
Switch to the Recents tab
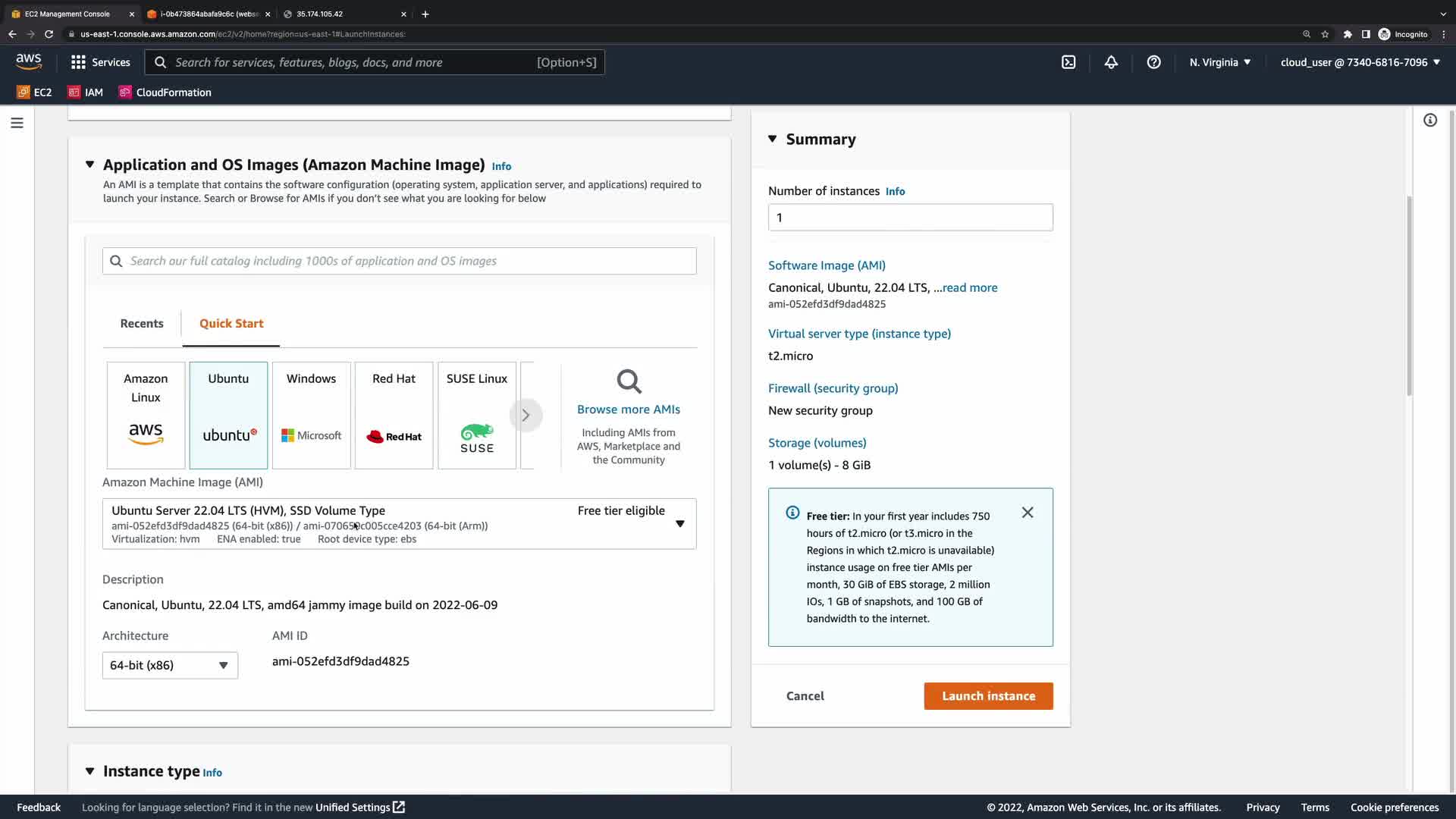tap(142, 323)
